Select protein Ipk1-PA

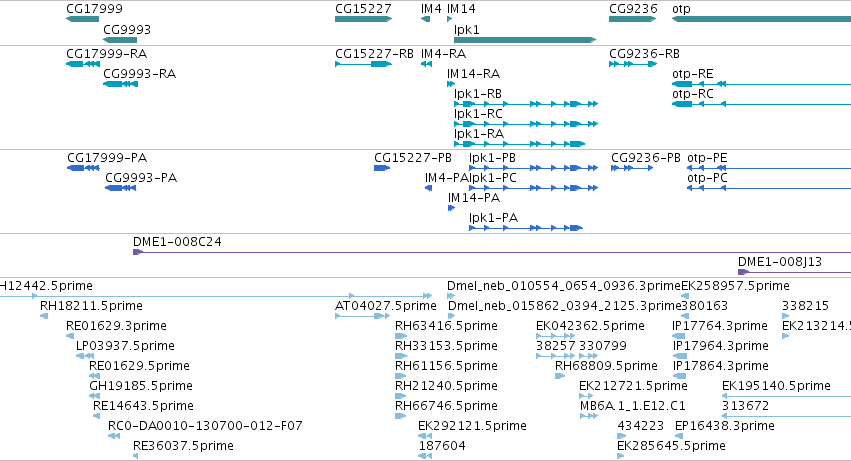pyautogui.click(x=526, y=228)
